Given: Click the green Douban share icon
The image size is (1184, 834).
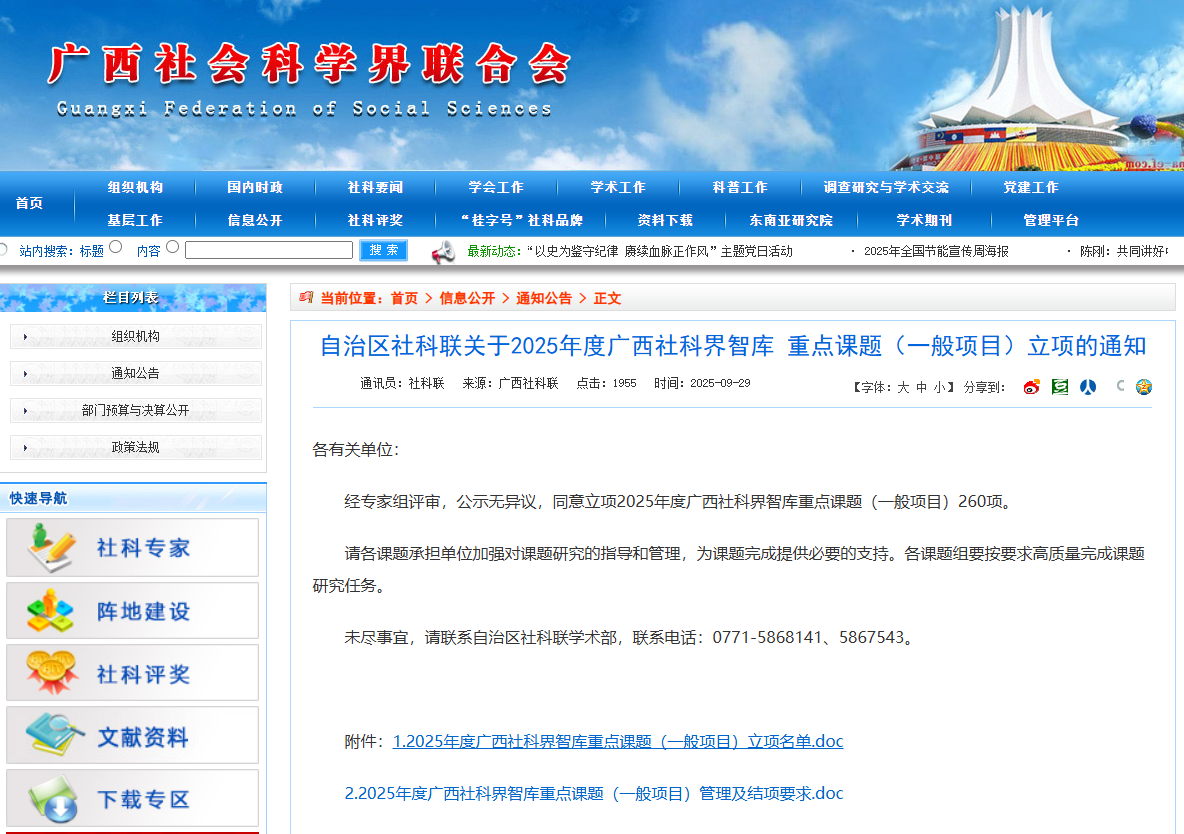Looking at the screenshot, I should 1060,387.
